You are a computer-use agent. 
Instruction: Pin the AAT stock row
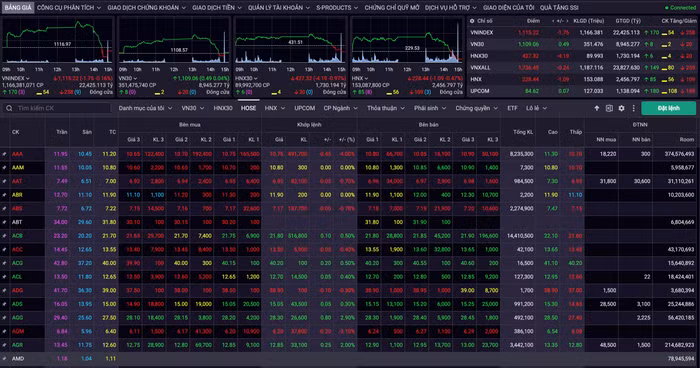pyautogui.click(x=4, y=181)
